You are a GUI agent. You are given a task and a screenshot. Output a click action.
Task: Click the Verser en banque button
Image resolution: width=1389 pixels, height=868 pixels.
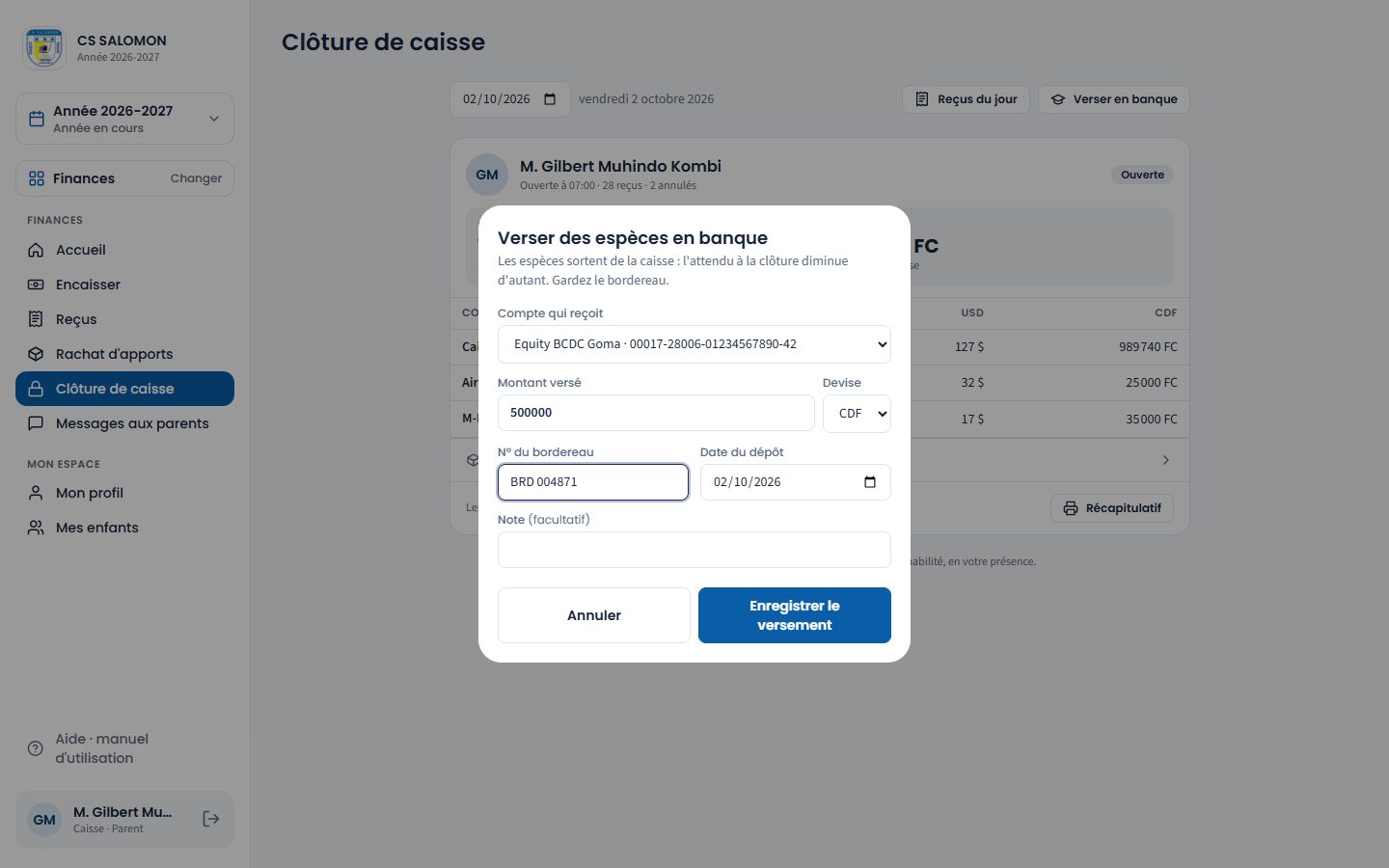pyautogui.click(x=1114, y=99)
